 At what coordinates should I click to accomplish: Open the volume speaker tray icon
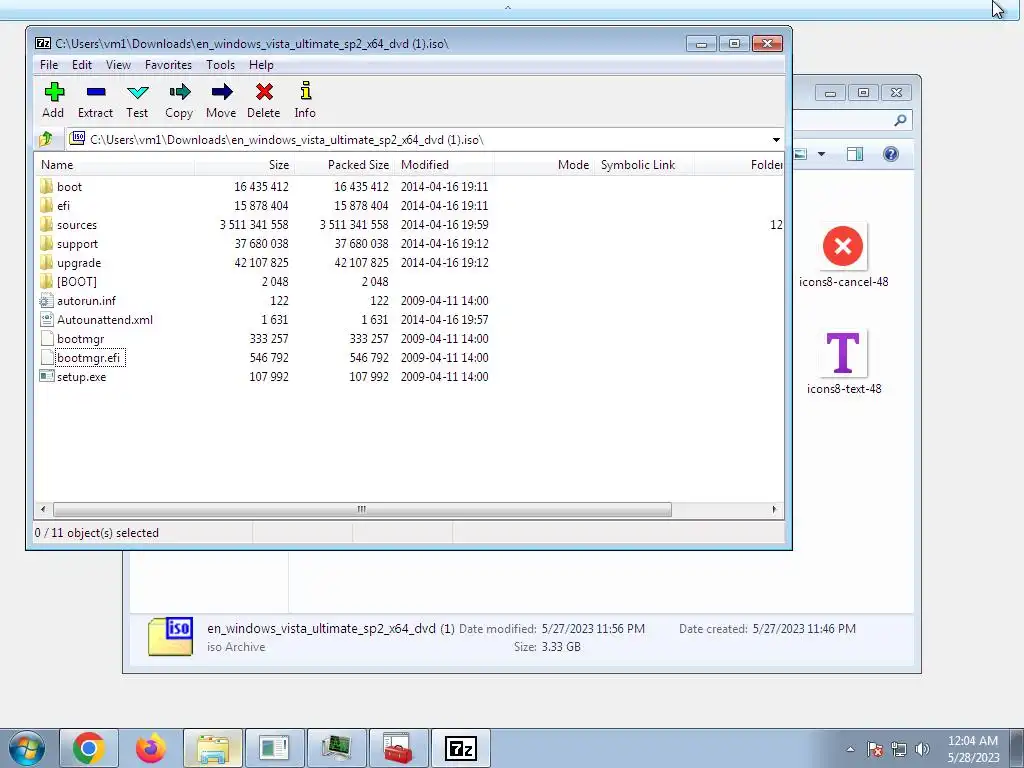(x=922, y=749)
